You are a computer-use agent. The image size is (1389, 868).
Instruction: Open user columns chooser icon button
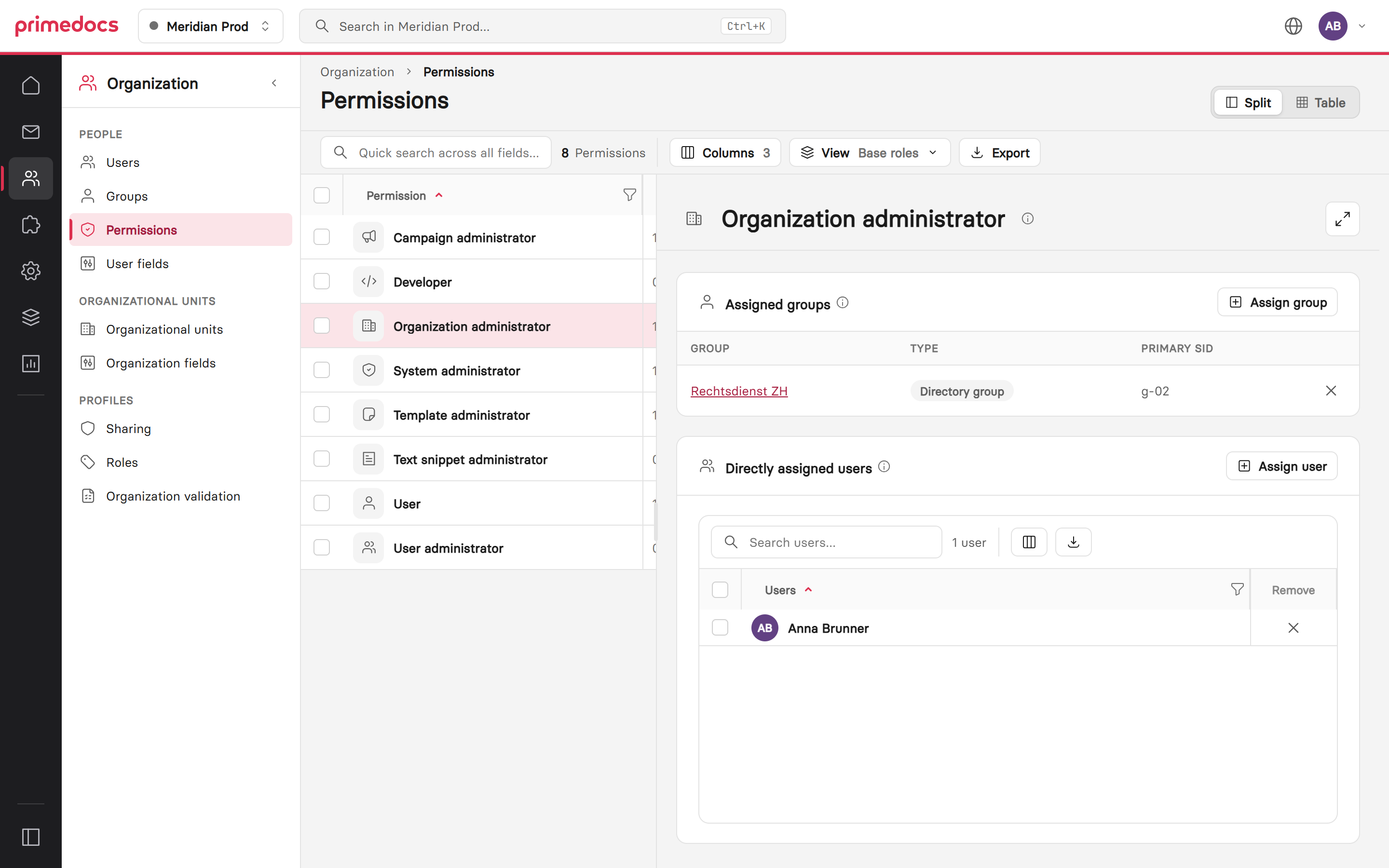point(1029,542)
